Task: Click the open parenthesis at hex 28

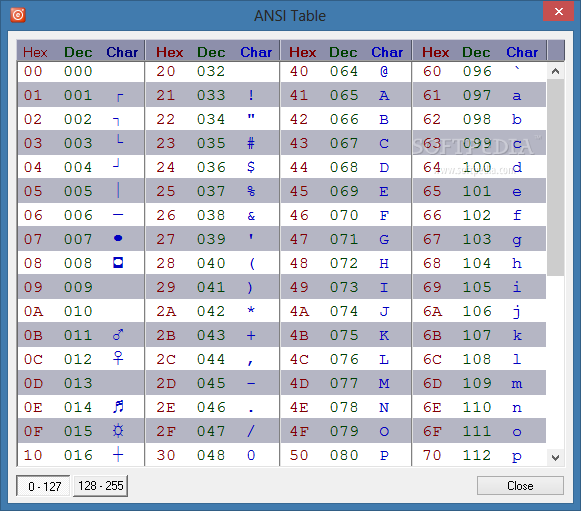Action: 252,263
